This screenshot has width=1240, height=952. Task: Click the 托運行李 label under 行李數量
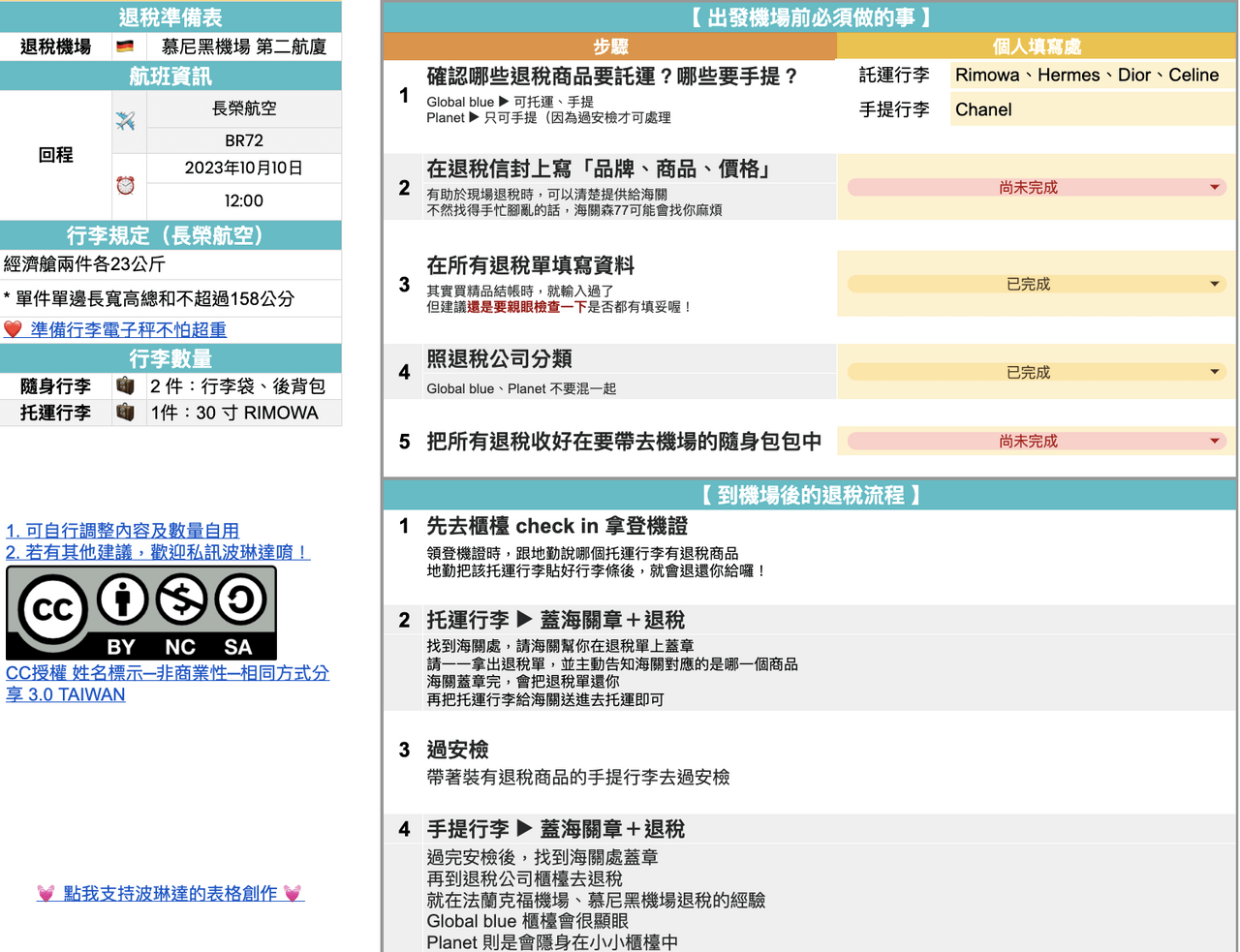[56, 413]
